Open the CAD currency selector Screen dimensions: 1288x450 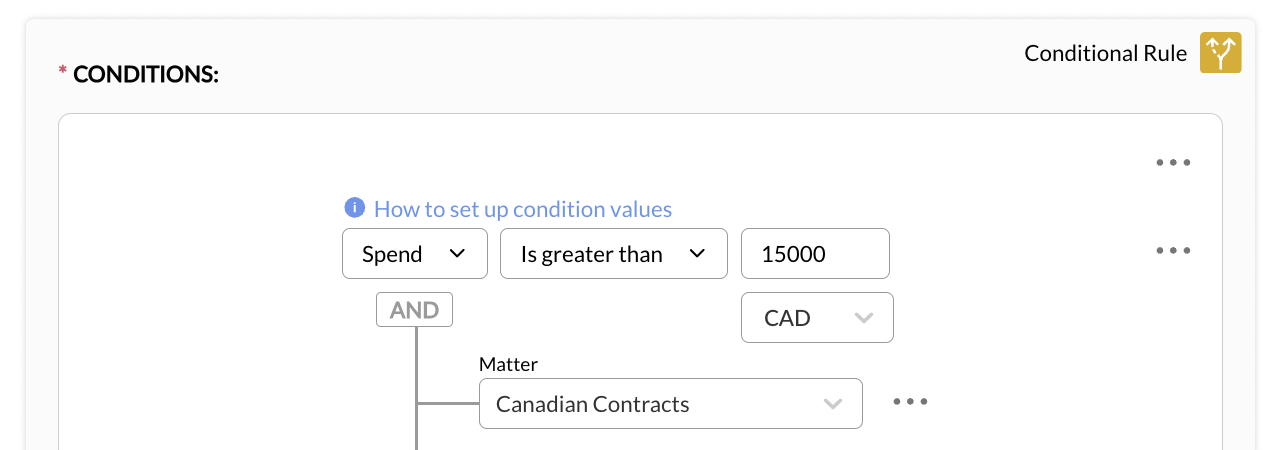816,318
